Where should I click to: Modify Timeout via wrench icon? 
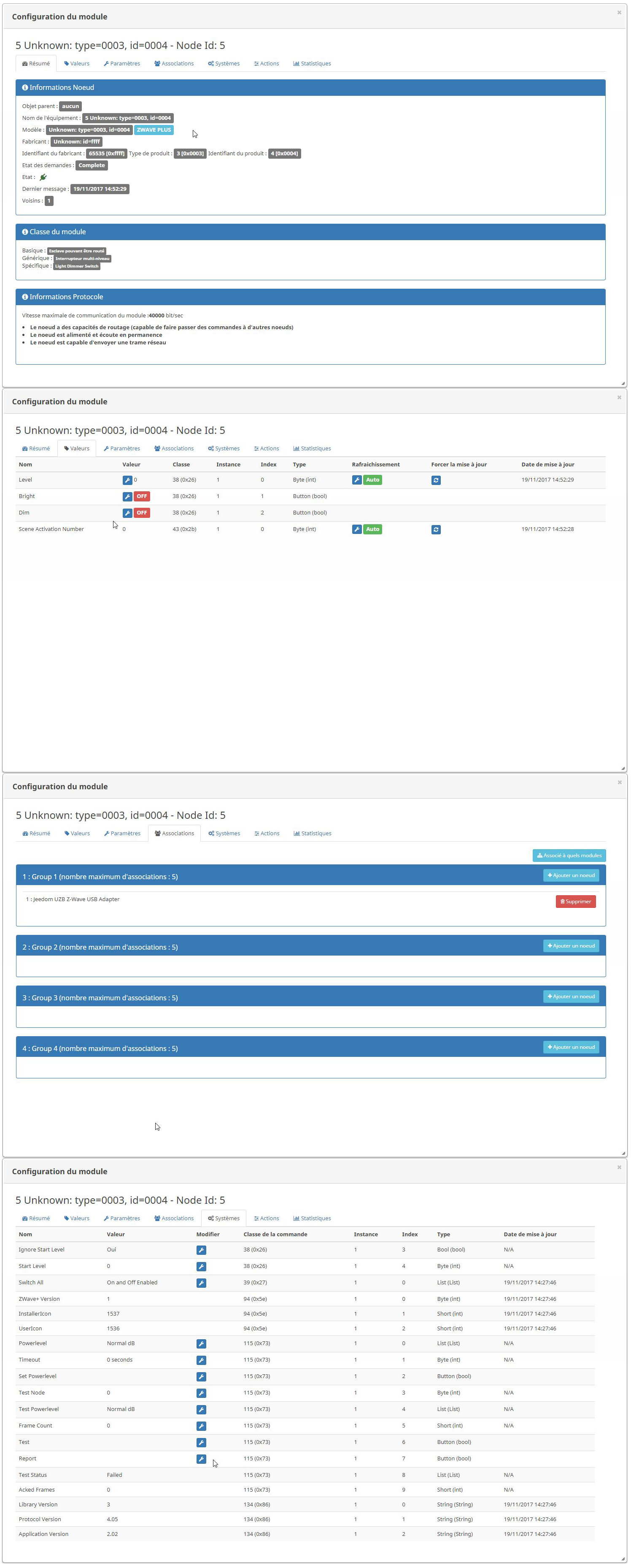click(x=201, y=1360)
